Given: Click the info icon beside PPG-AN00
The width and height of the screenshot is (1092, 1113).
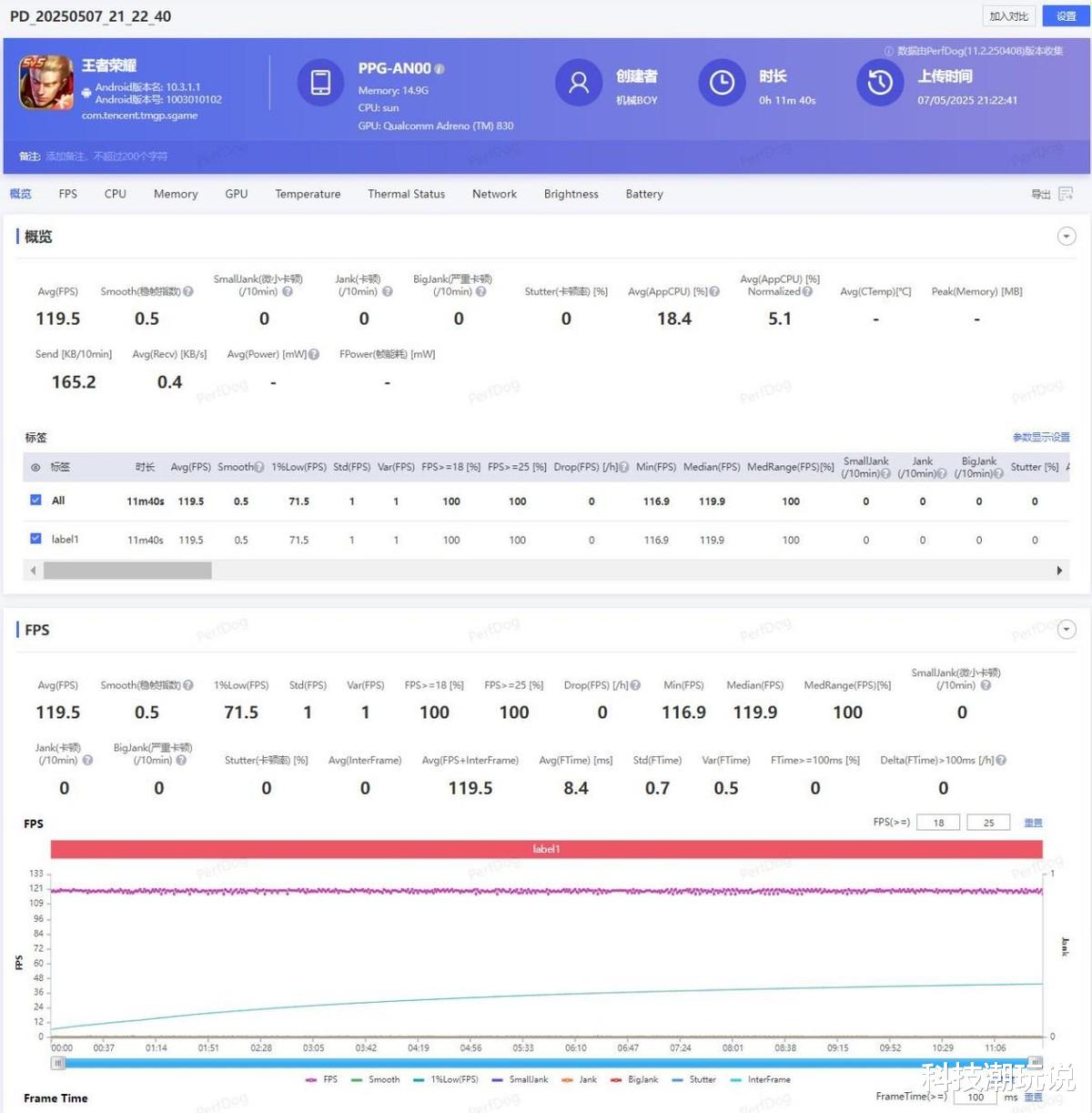Looking at the screenshot, I should pyautogui.click(x=440, y=69).
